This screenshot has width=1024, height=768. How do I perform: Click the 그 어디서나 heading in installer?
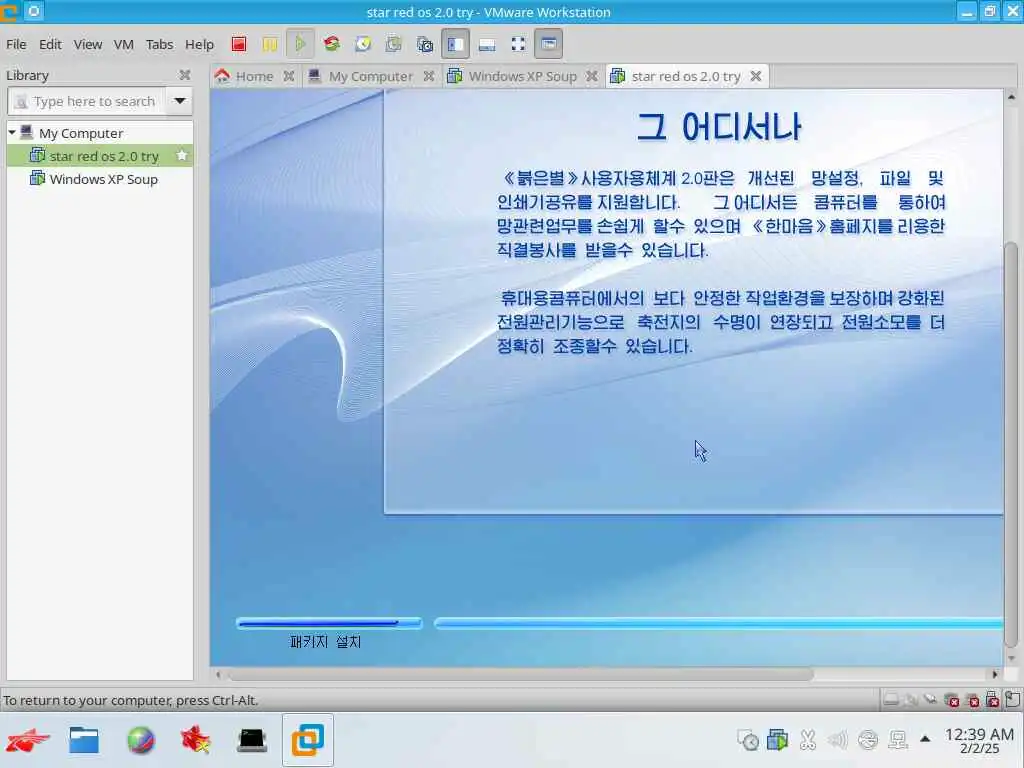pos(719,127)
